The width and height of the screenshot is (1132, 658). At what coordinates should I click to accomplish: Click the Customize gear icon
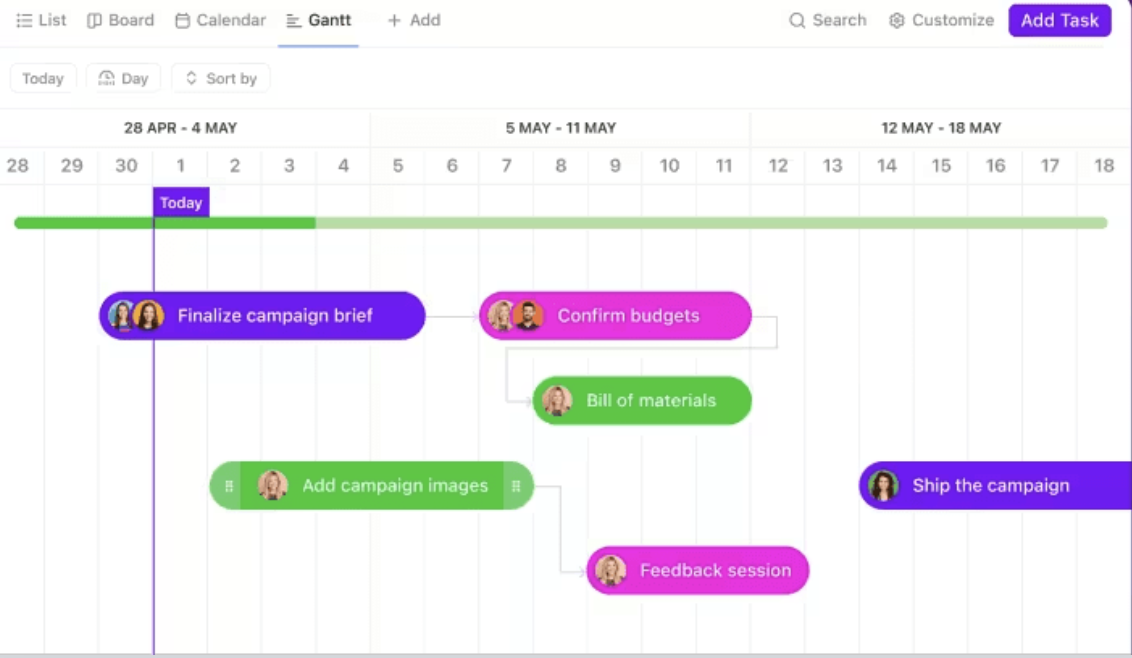pos(897,20)
